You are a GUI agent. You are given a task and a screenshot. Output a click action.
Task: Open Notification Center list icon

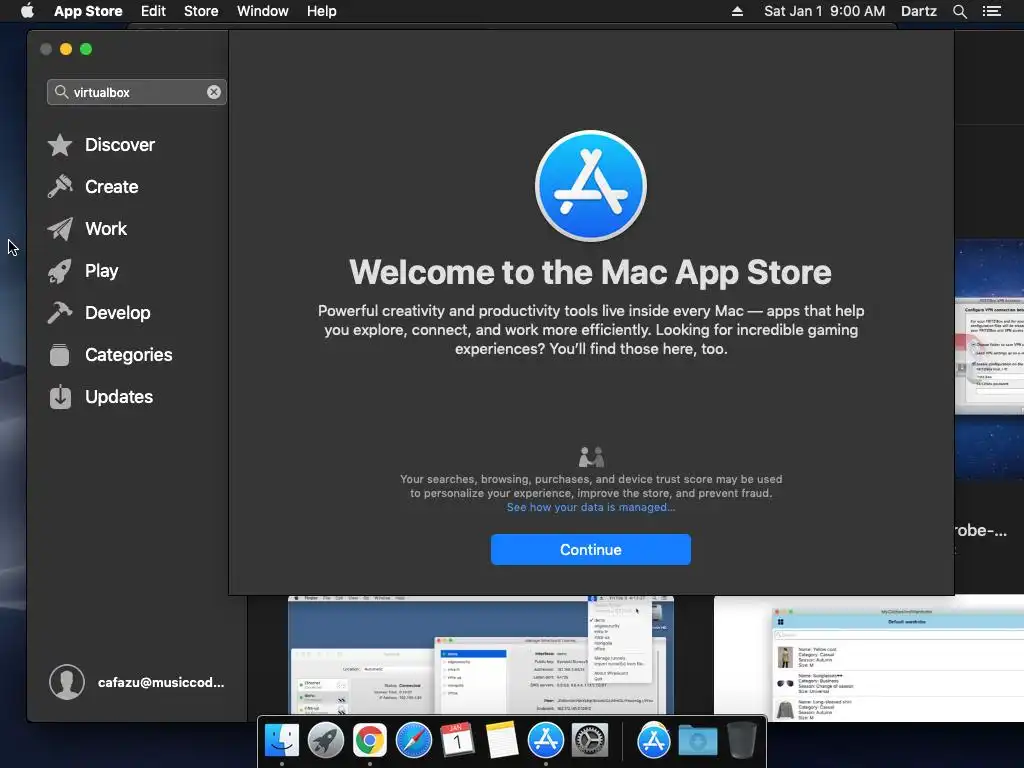pos(992,11)
